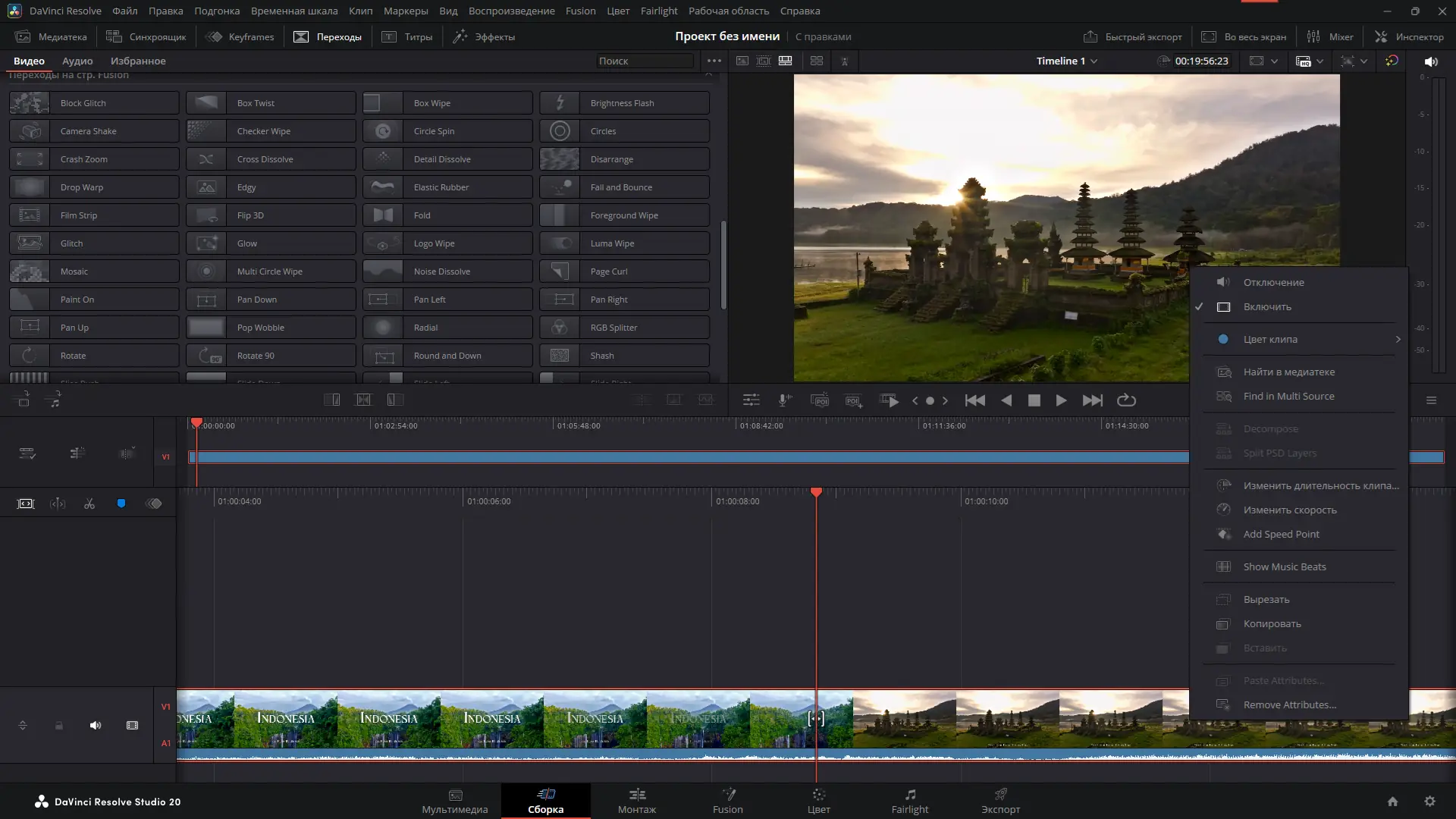Toggle the Loop playback icon
The height and width of the screenshot is (819, 1456).
(1126, 400)
